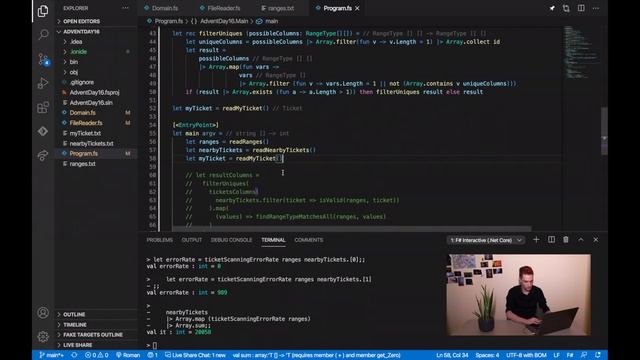Open terminal selector F# Interactive dropdown
The width and height of the screenshot is (640, 360).
[486, 240]
